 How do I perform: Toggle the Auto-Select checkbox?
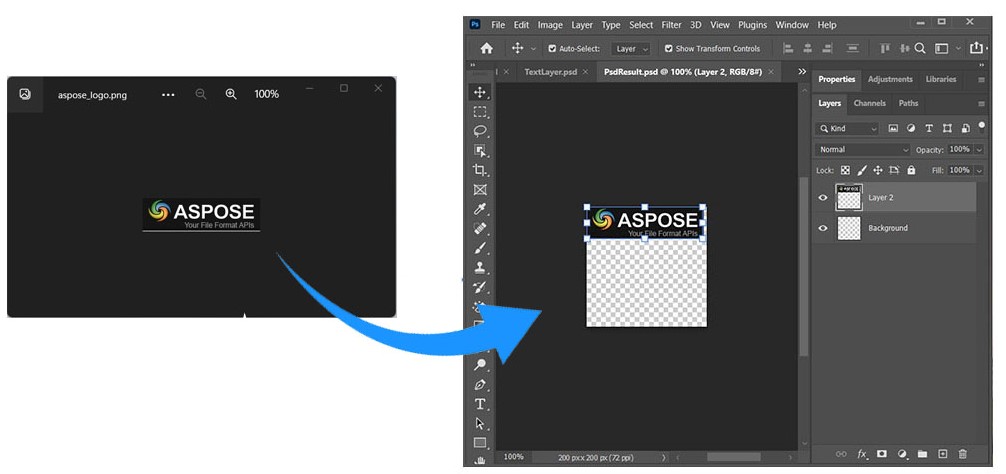[552, 48]
